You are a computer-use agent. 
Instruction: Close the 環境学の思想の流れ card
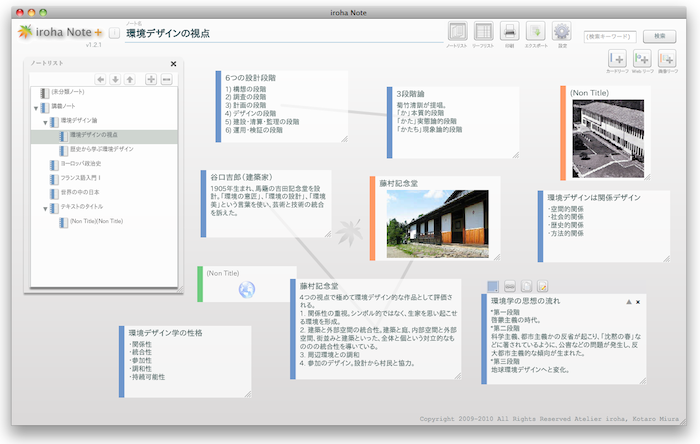tap(638, 302)
